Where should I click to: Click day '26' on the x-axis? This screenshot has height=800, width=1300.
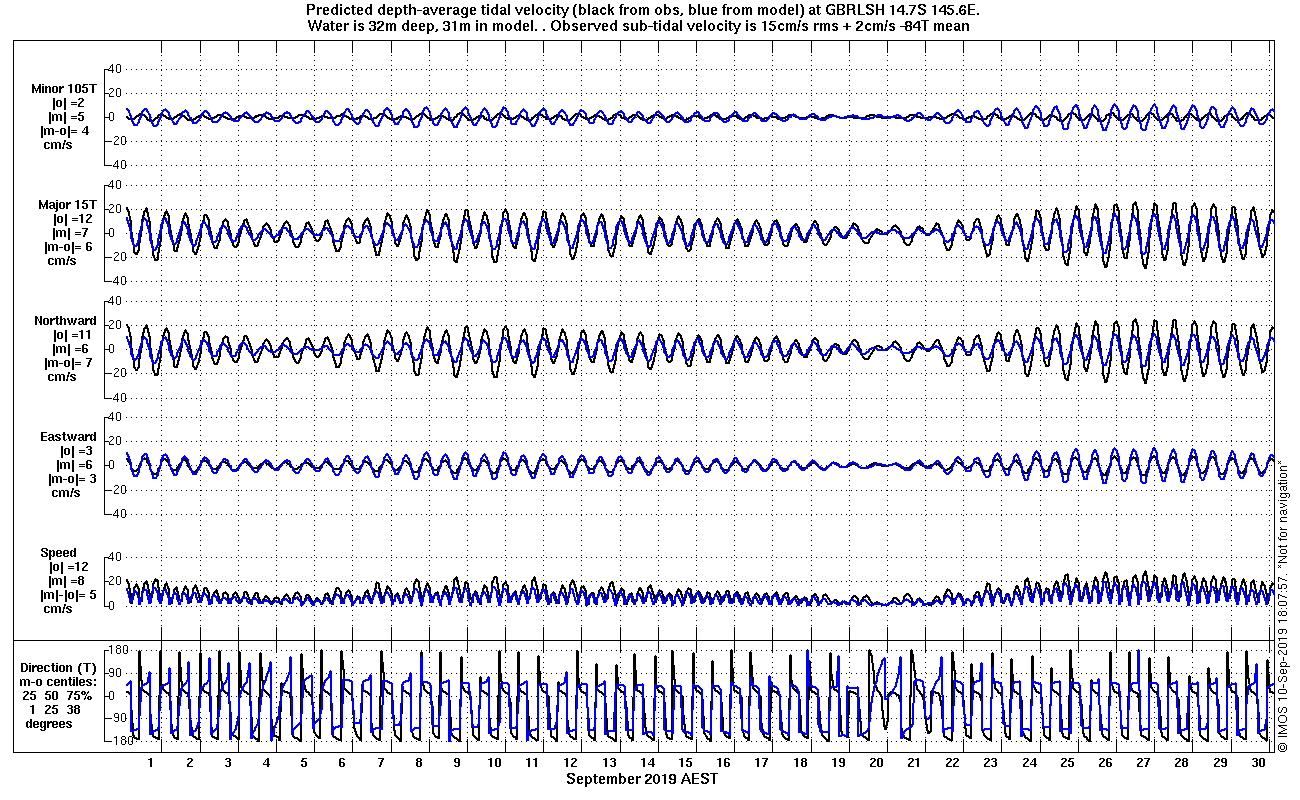pyautogui.click(x=1105, y=762)
